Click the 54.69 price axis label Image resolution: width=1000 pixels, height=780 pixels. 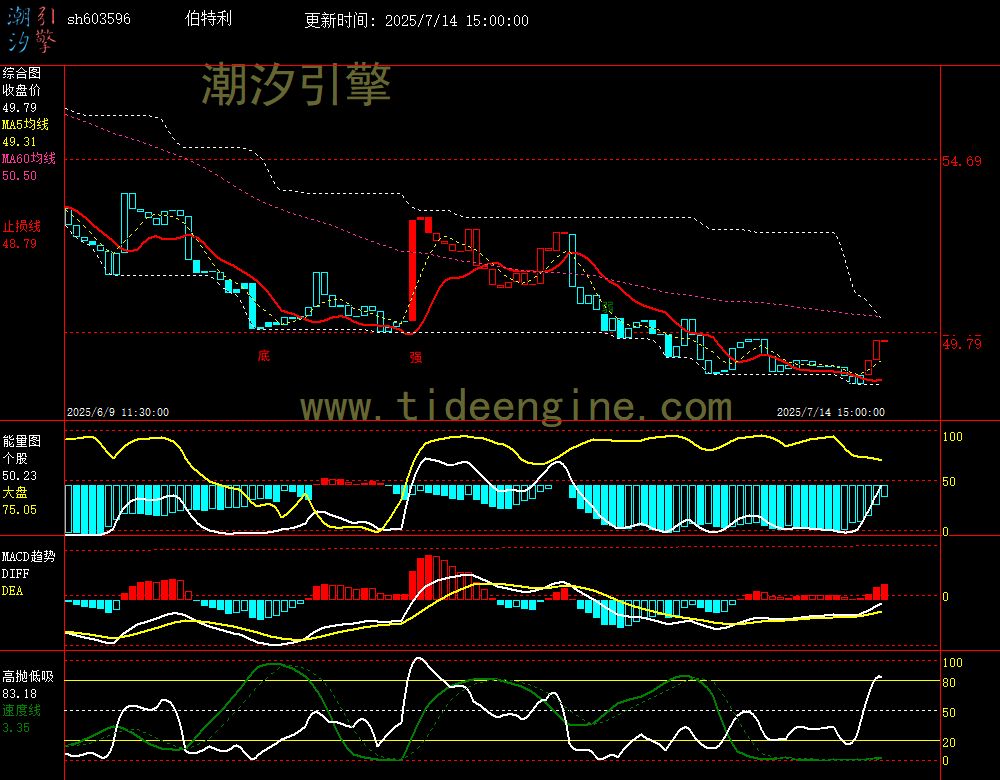point(962,161)
